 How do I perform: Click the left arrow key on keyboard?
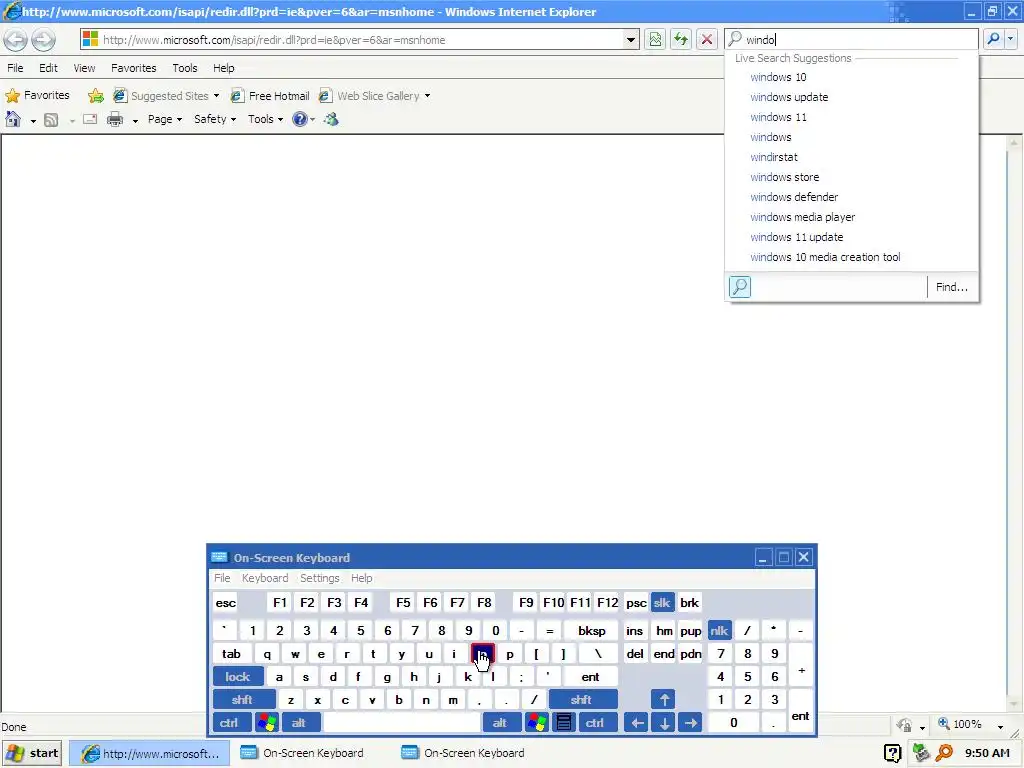tap(637, 723)
